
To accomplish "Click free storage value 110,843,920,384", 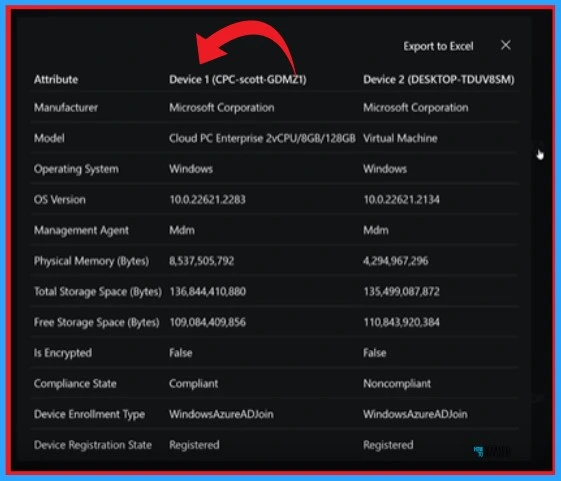I will pyautogui.click(x=401, y=322).
